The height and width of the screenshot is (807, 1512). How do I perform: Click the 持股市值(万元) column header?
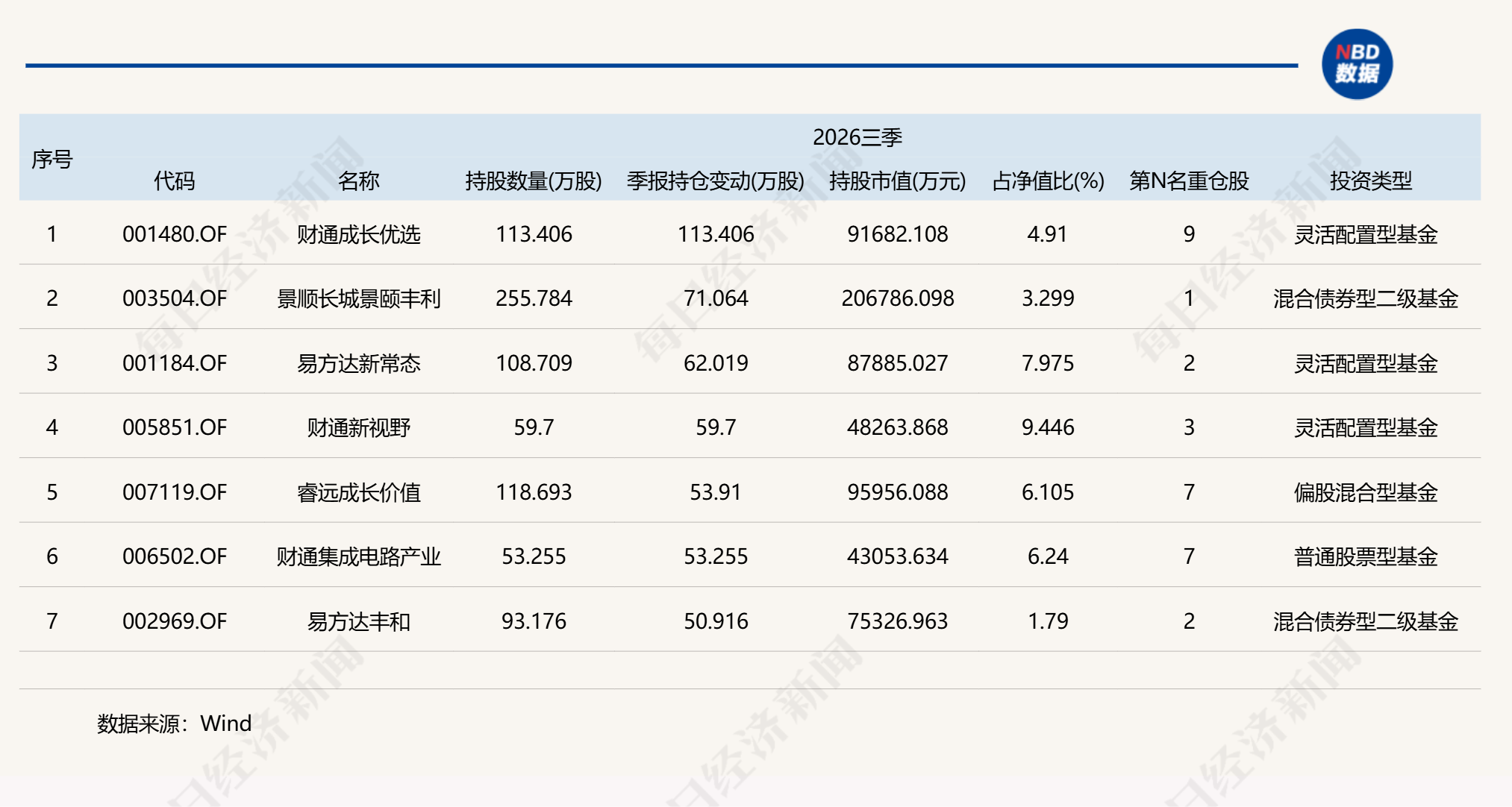pos(898,180)
